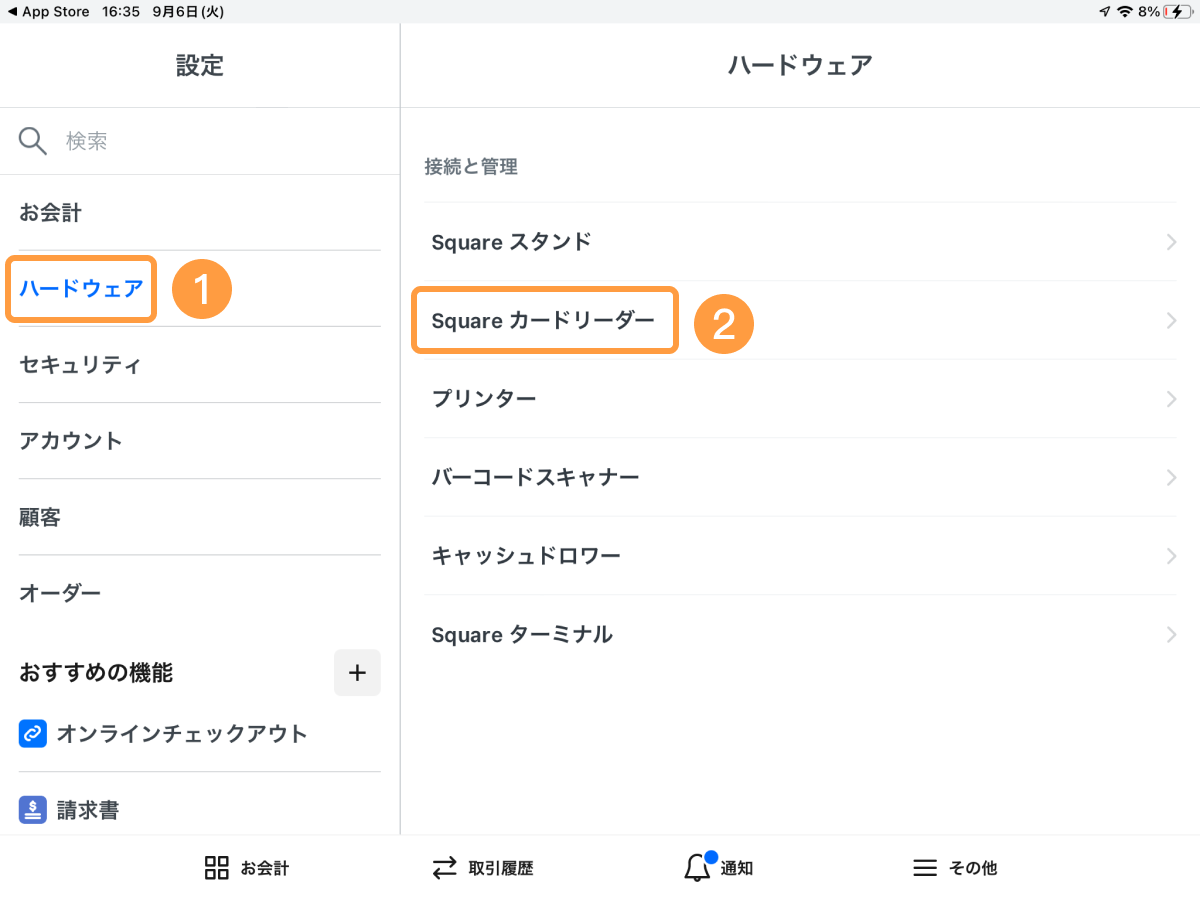Open 請求書 feature
Viewport: 1200px width, 900px height.
(x=200, y=810)
